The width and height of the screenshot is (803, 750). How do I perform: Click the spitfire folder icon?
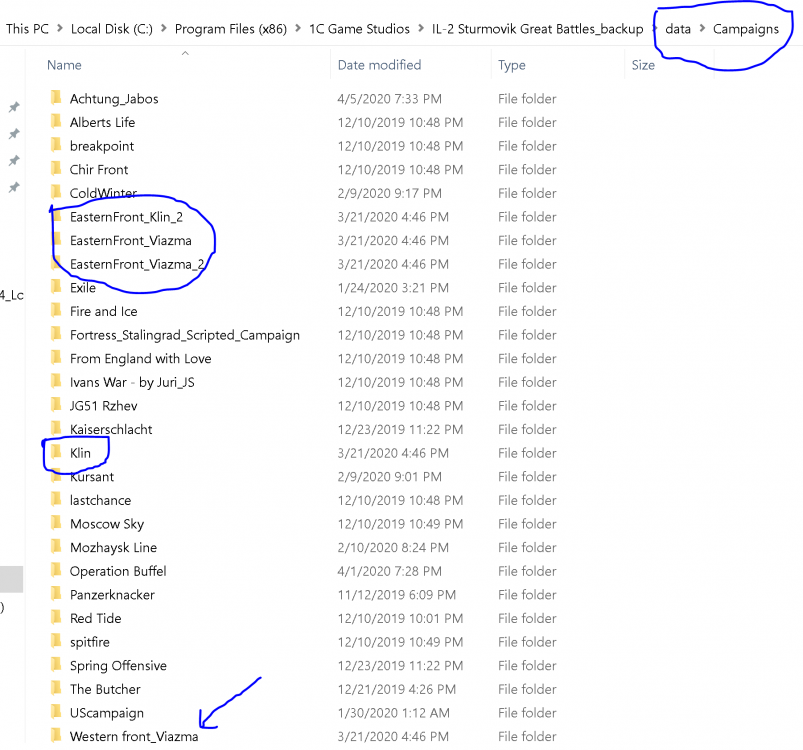[56, 641]
